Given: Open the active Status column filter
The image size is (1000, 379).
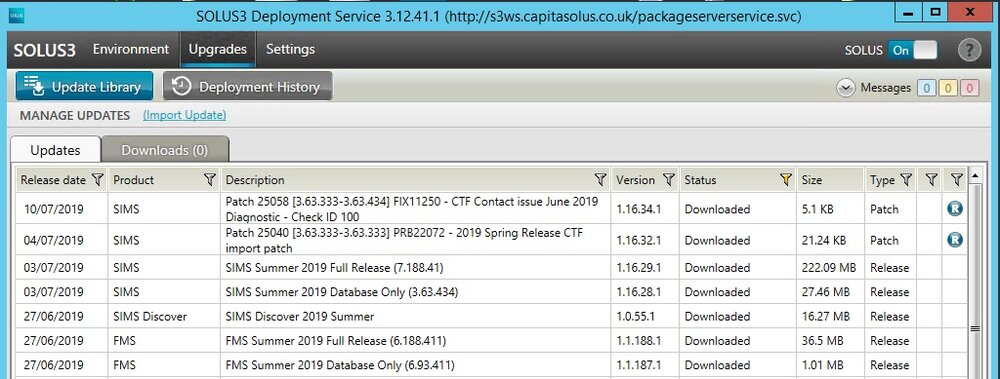Looking at the screenshot, I should click(786, 180).
